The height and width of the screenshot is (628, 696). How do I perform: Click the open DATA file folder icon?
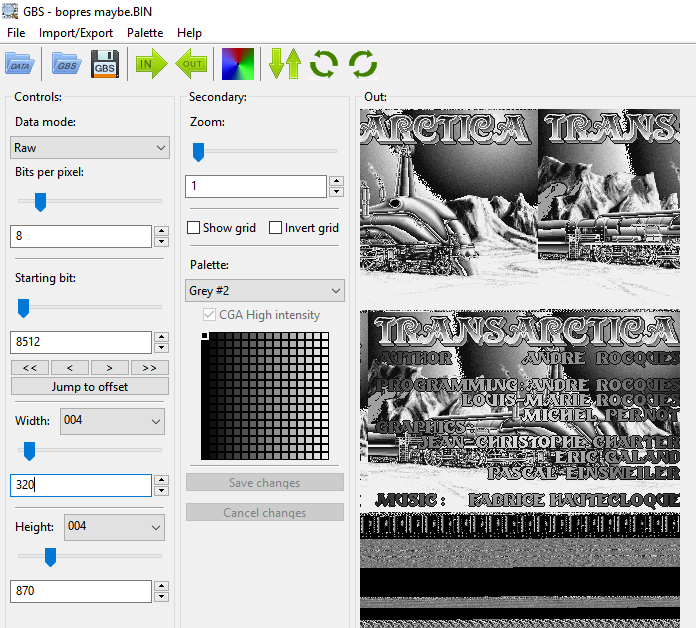[20, 64]
